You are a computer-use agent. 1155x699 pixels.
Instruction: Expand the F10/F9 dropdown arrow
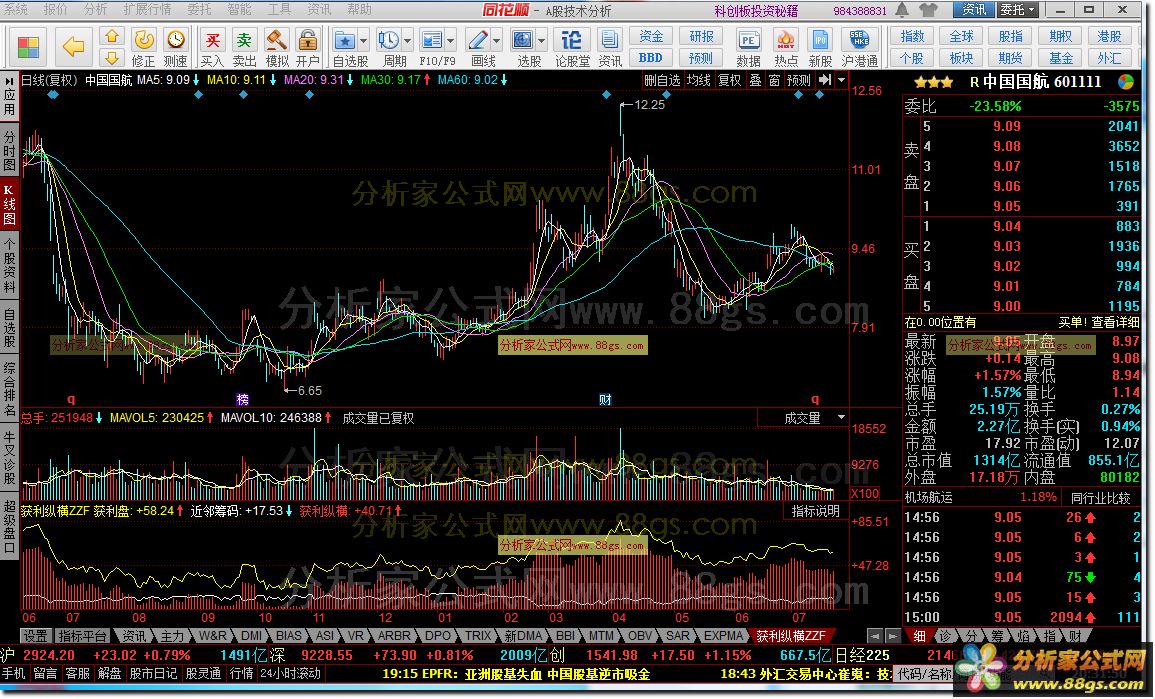tap(451, 41)
